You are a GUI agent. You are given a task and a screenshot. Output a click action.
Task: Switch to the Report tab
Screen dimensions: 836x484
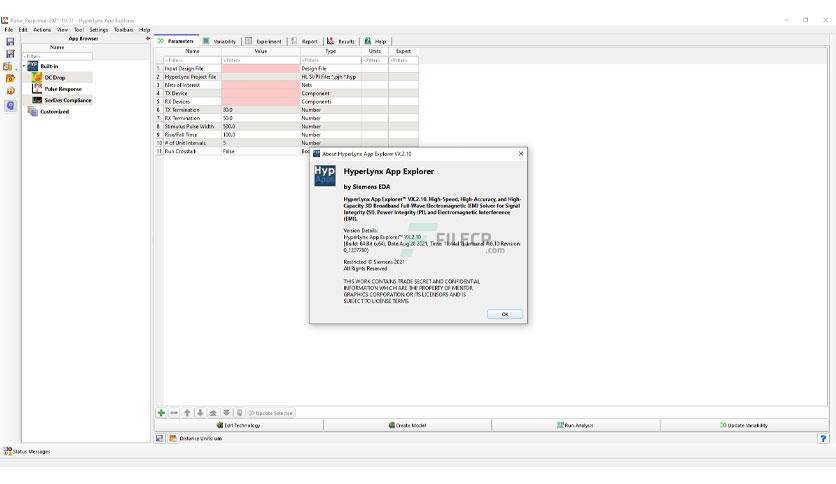(x=305, y=41)
